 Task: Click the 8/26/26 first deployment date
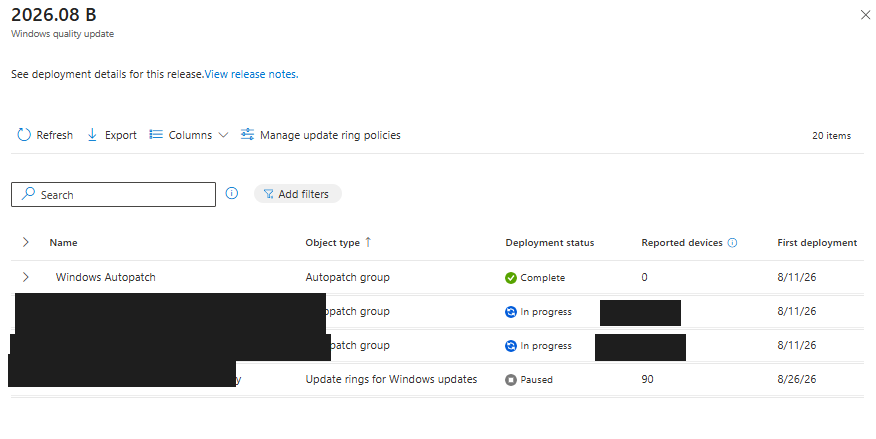click(x=797, y=379)
